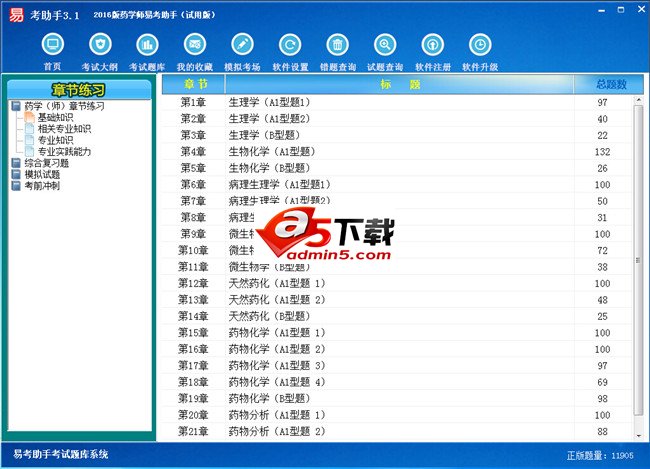Screen dimensions: 650x469
Task: Sort by the 标题 column header
Action: [x=400, y=84]
